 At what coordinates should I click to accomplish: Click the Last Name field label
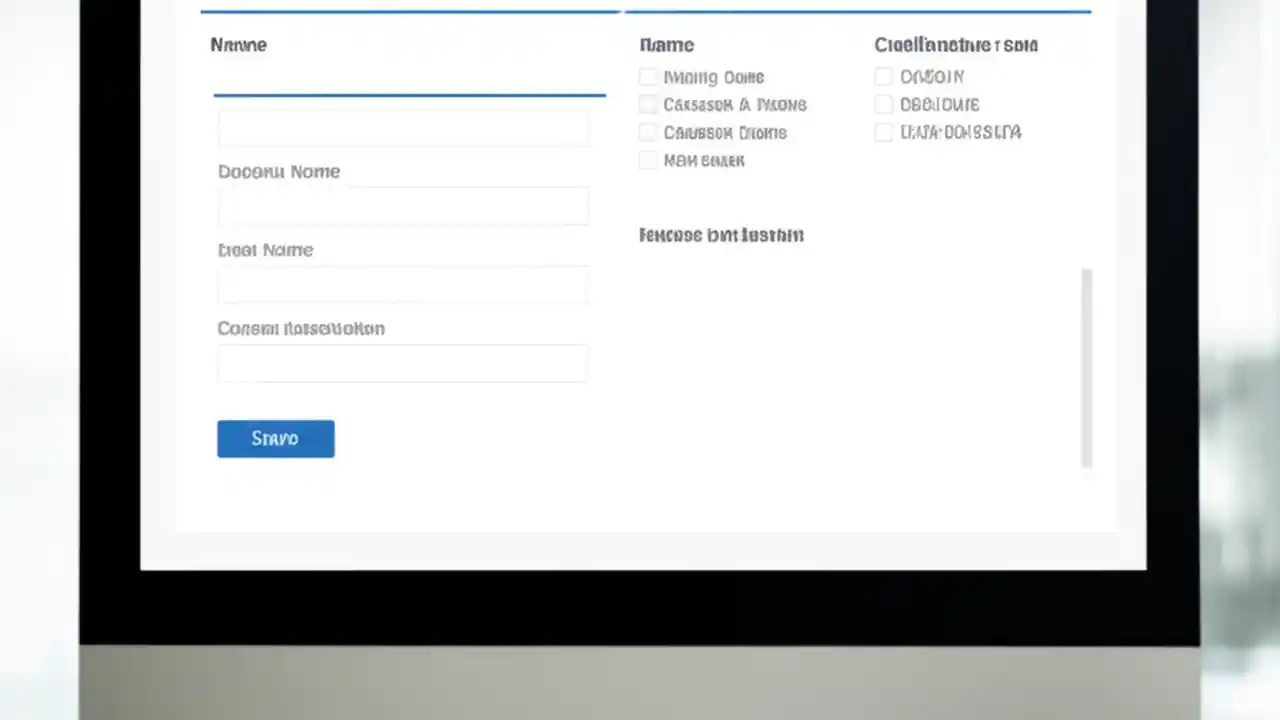click(265, 249)
